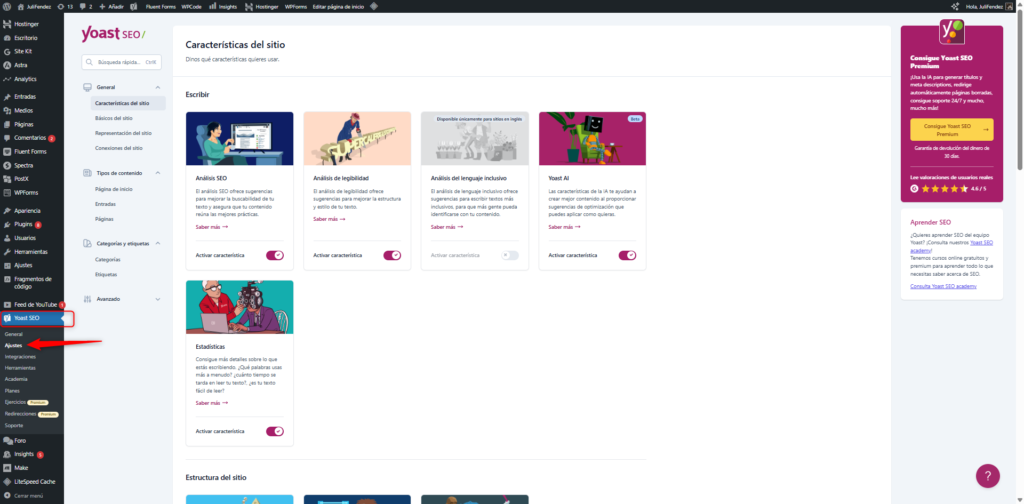
Task: Open Hostinger in the top admin bar
Action: pyautogui.click(x=262, y=6)
